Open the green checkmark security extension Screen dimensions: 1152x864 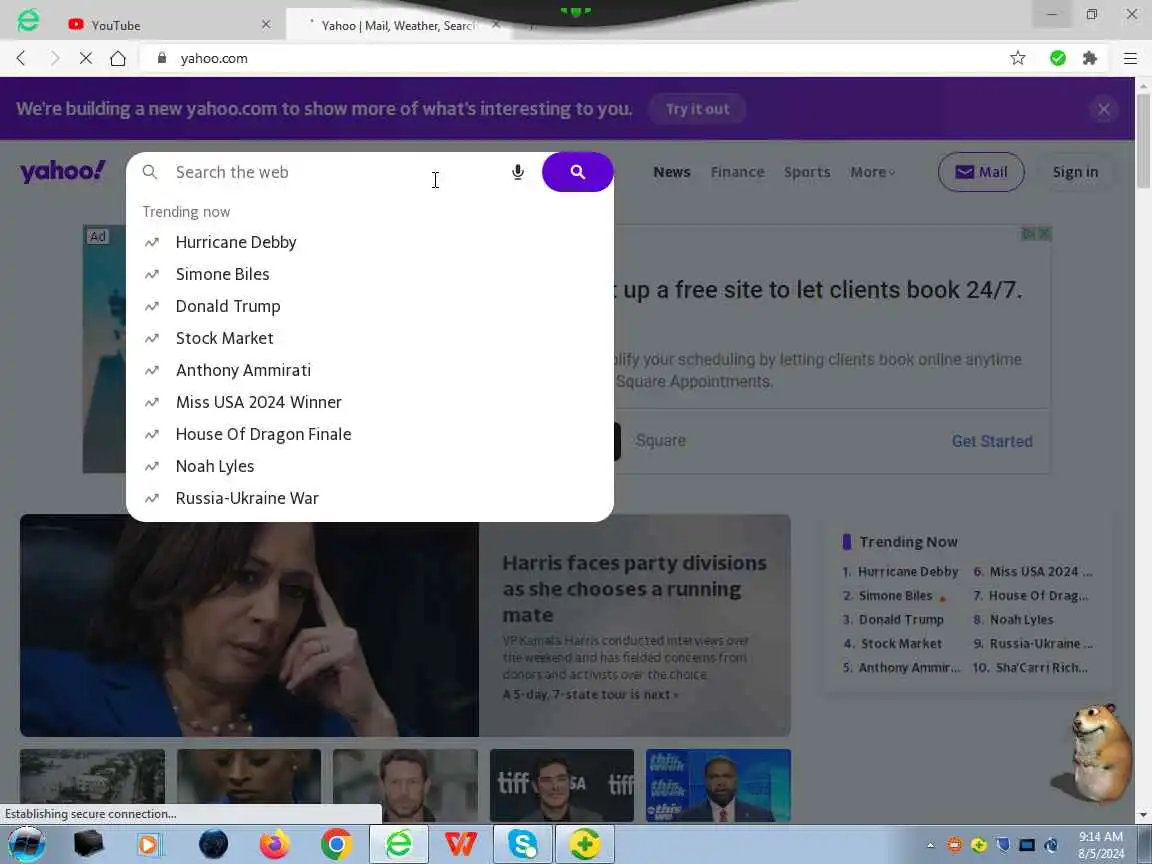tap(1058, 58)
